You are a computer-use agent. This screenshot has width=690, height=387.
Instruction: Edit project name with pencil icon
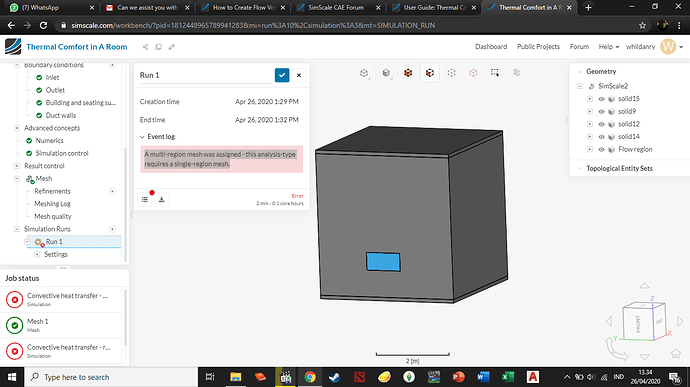tap(172, 47)
